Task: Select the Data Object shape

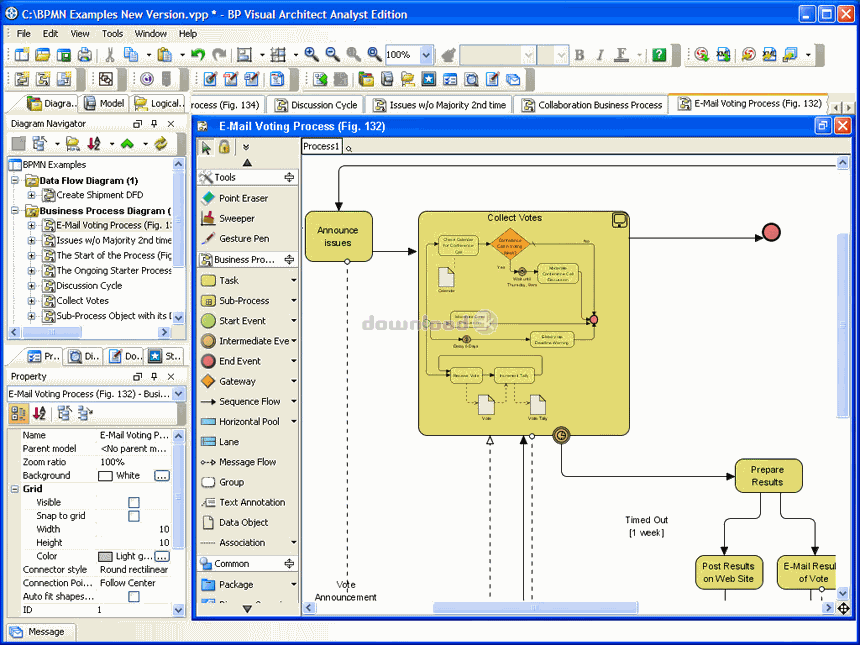Action: (244, 523)
